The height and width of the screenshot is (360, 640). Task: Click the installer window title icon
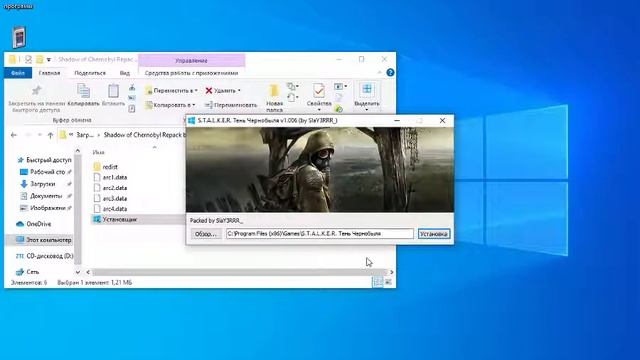coord(191,120)
